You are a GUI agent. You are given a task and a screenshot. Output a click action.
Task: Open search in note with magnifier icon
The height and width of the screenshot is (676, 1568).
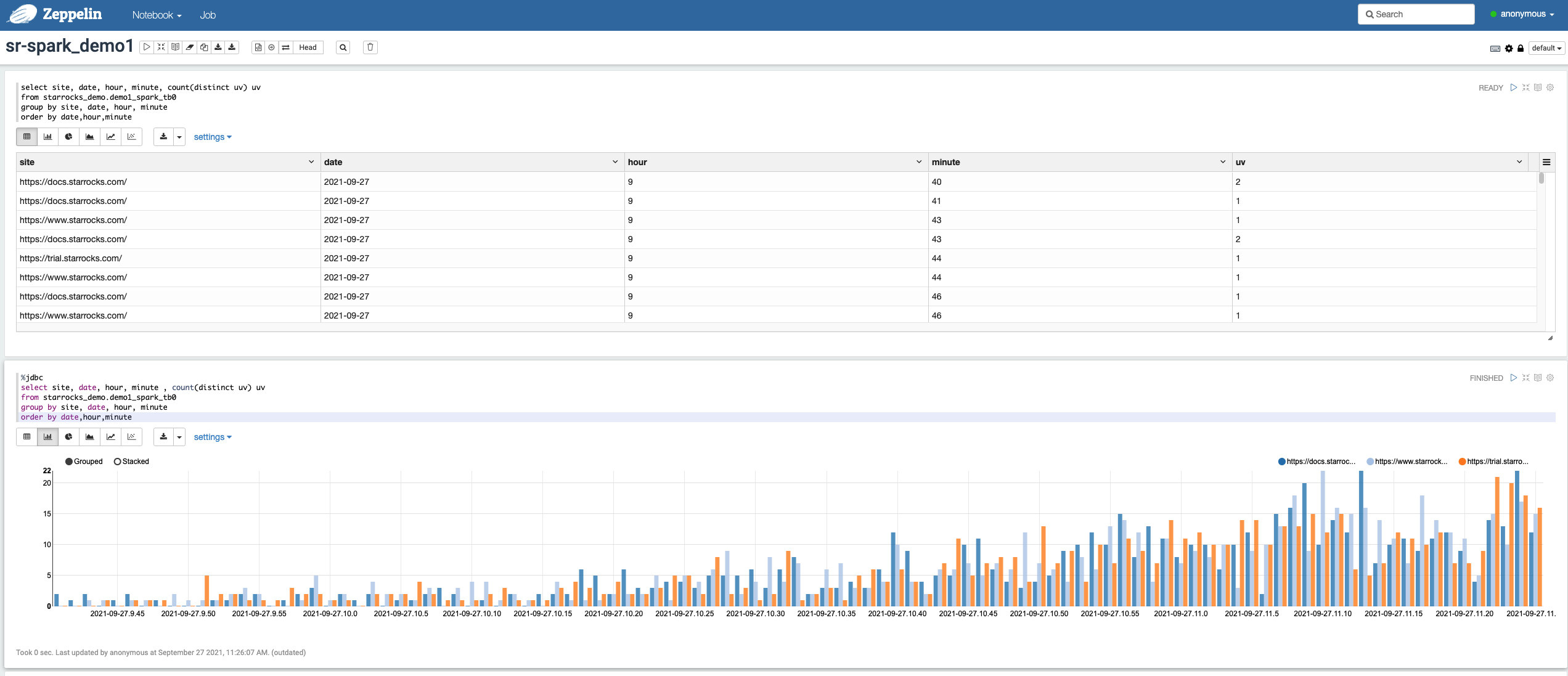[x=343, y=47]
